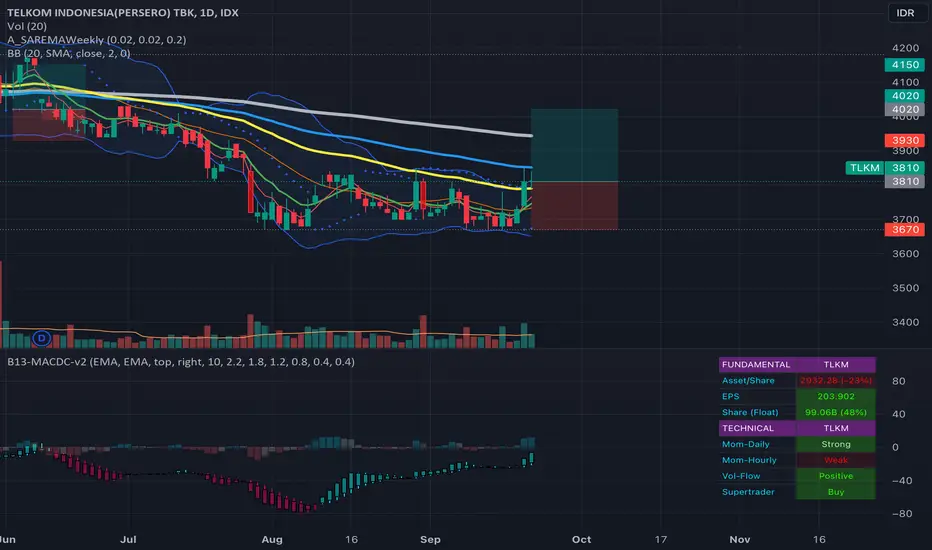Click the TECHNICAL table header
This screenshot has width=932, height=550.
tap(757, 428)
